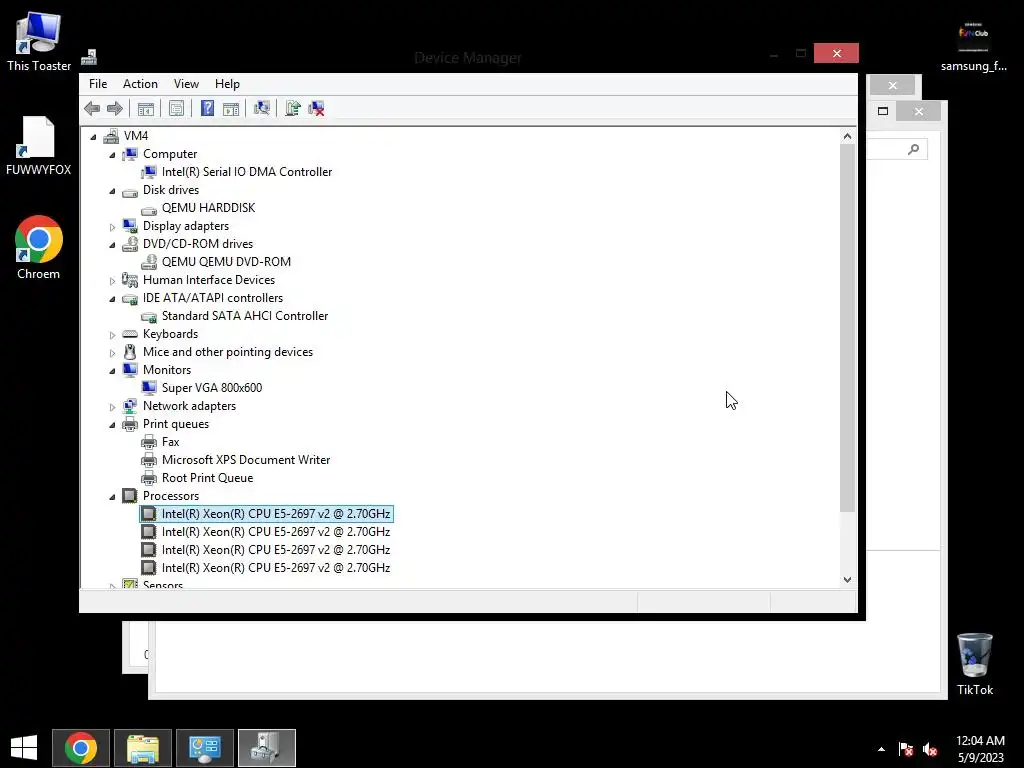
Task: Select QEMU QEMU DVD-ROM device
Action: pyautogui.click(x=226, y=262)
